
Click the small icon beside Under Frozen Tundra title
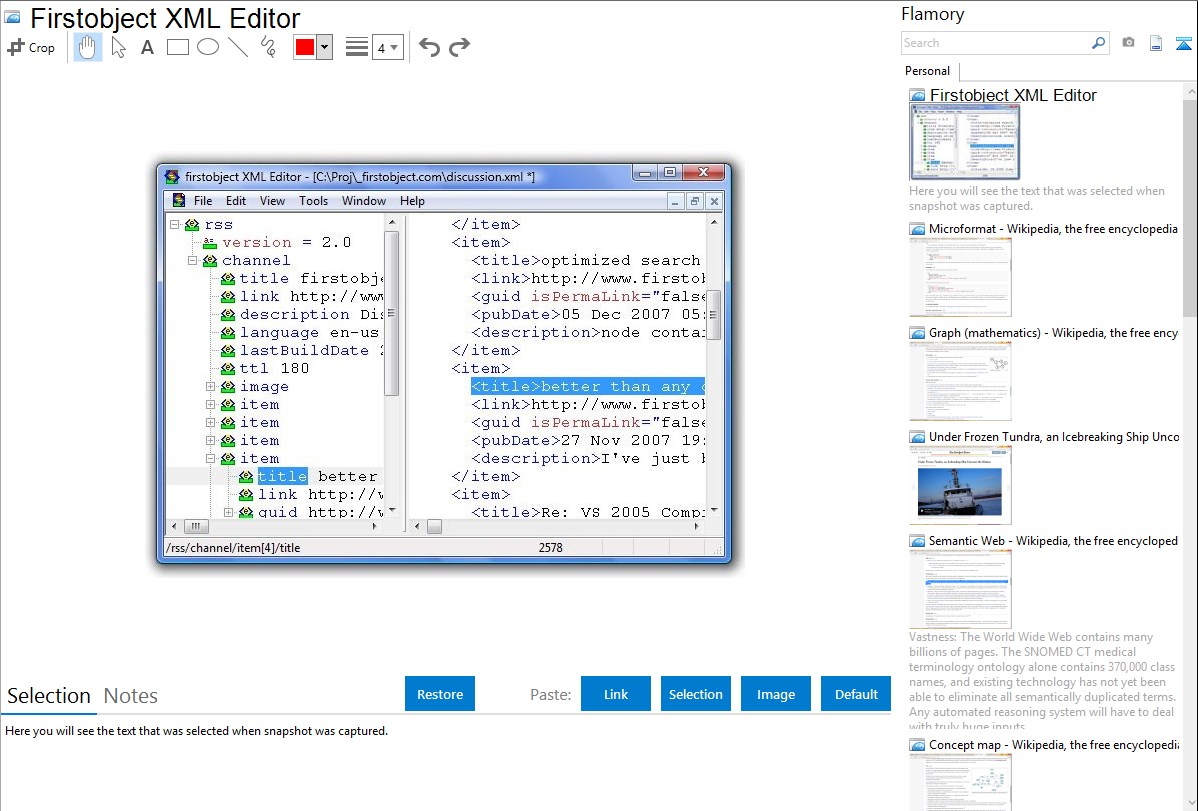[917, 437]
